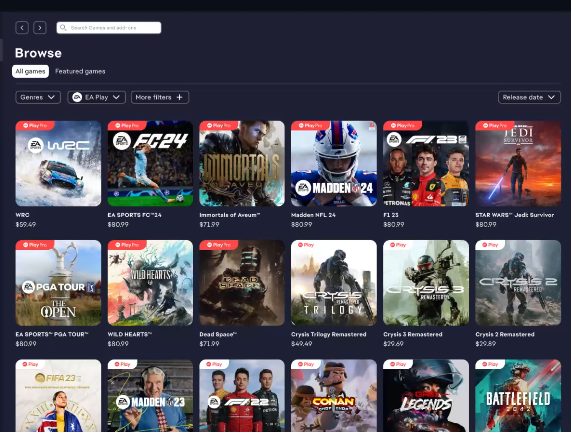Expand the Genres dropdown
The width and height of the screenshot is (571, 432).
coord(38,97)
